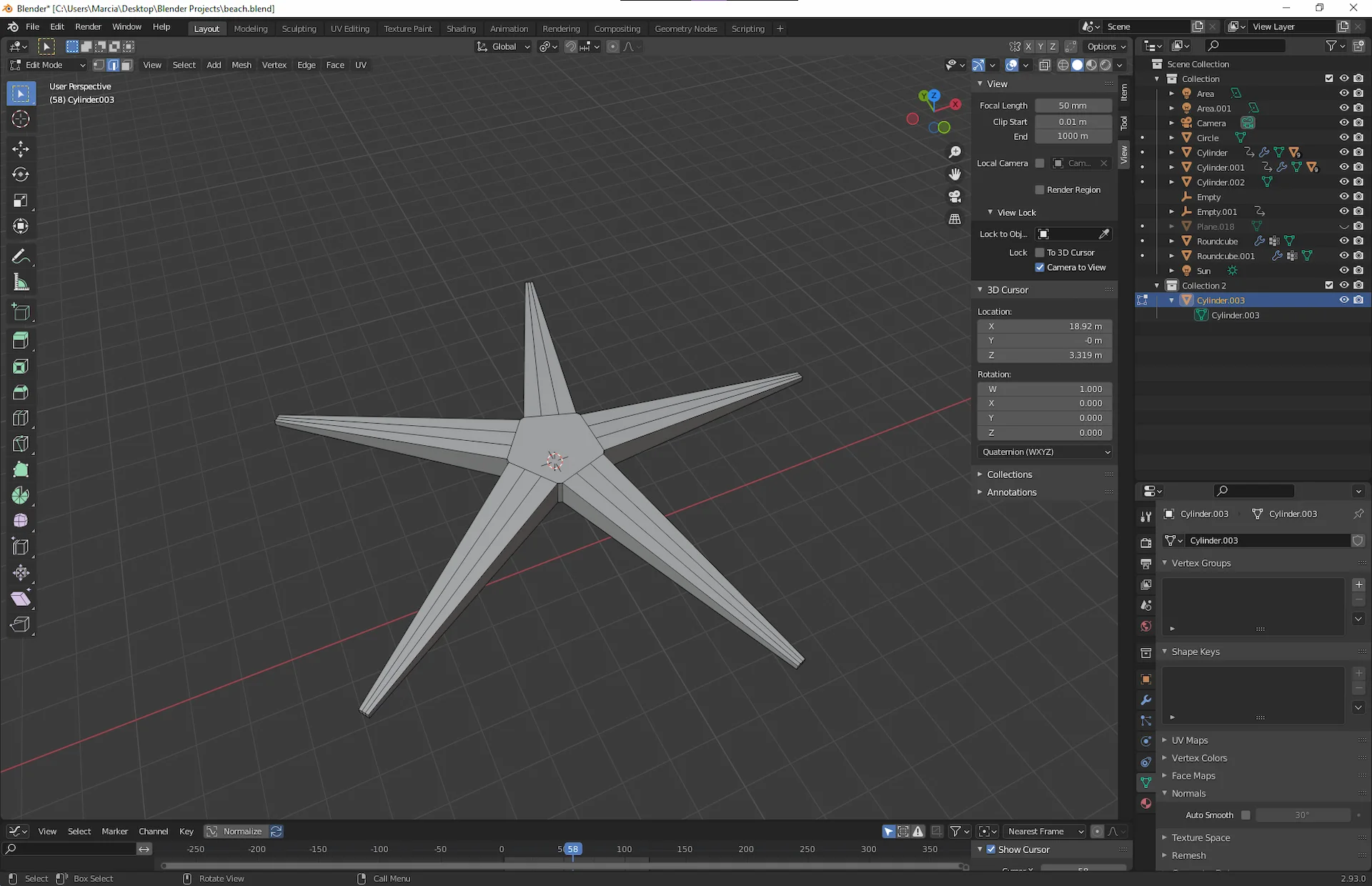Image resolution: width=1372 pixels, height=886 pixels.
Task: Switch to face select mode
Action: pyautogui.click(x=126, y=65)
